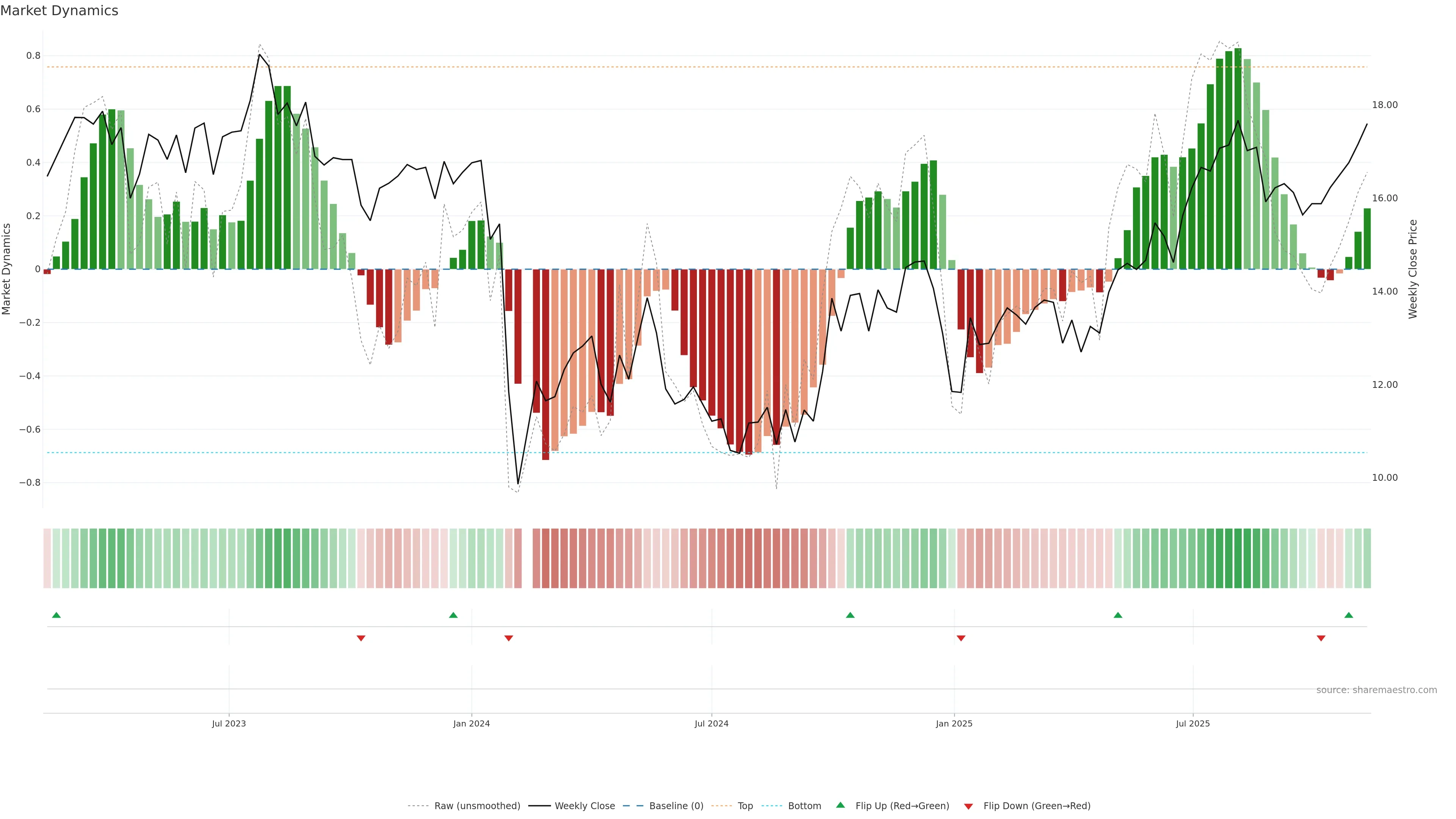Click Flip Up triangle between Jul 2024 and Jan 2025
The width and height of the screenshot is (1456, 819).
click(850, 615)
